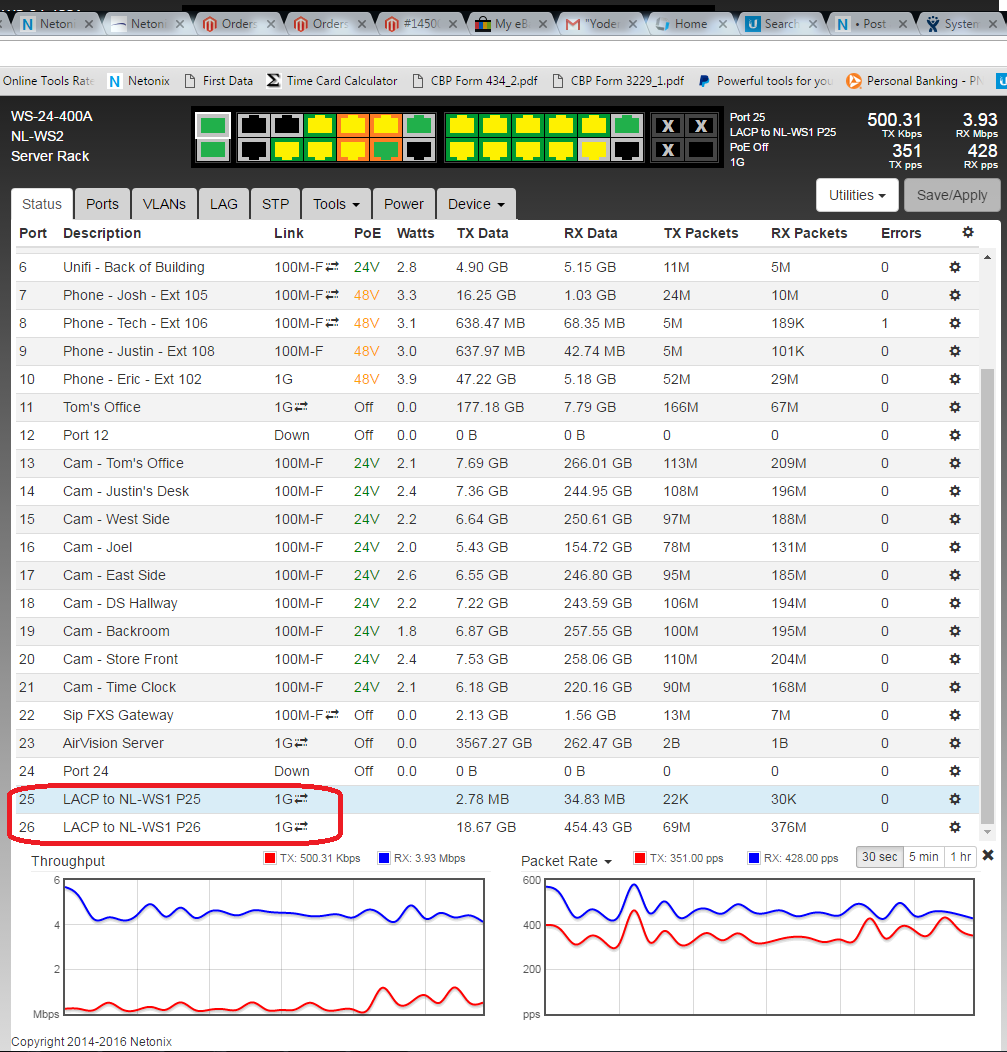Open gear settings for port 23 AirVision Server
Viewport: 1007px width, 1052px height.
click(x=954, y=743)
